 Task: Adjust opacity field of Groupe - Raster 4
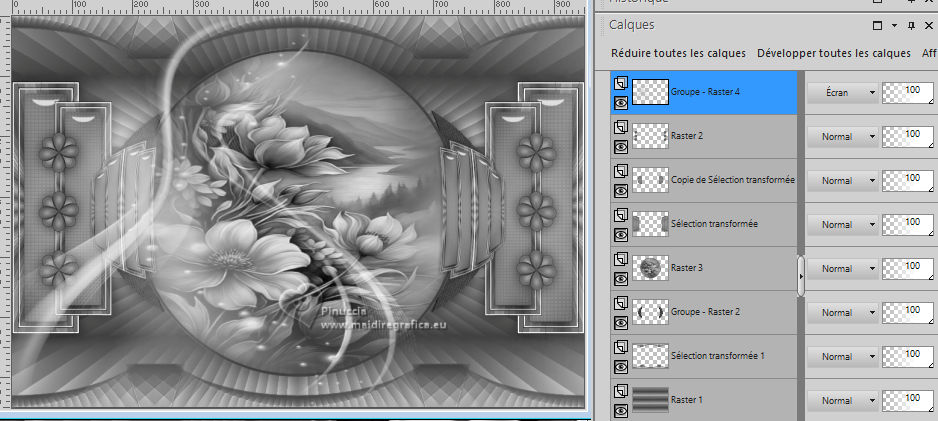pyautogui.click(x=907, y=93)
